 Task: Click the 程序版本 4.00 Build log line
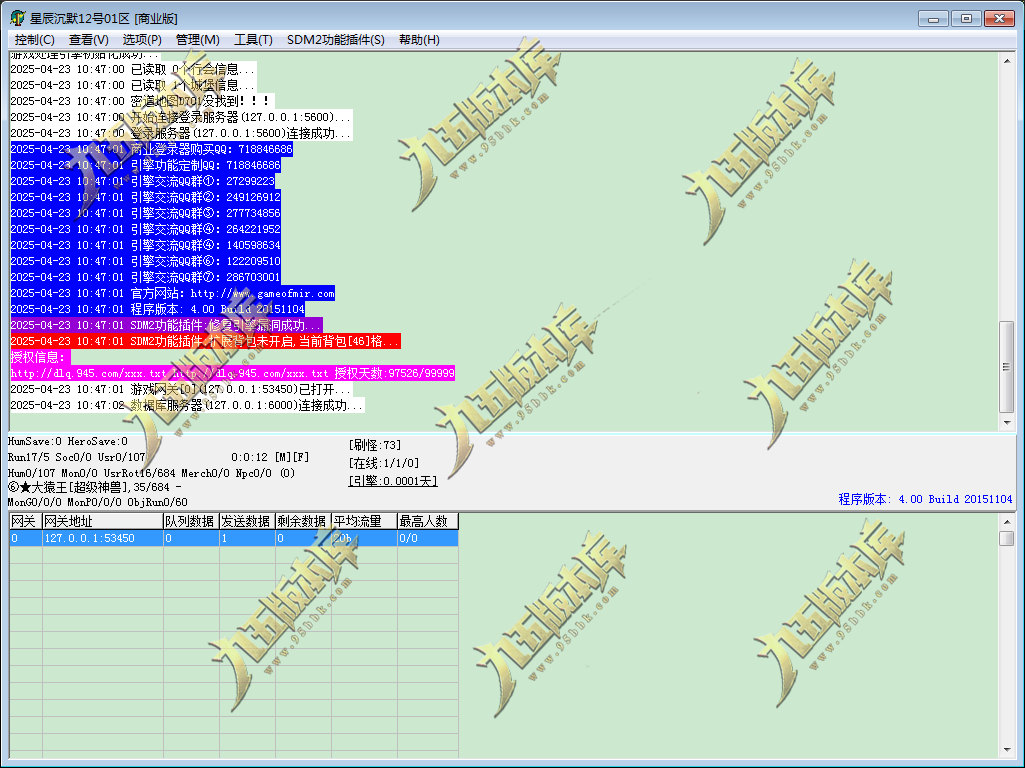(158, 309)
